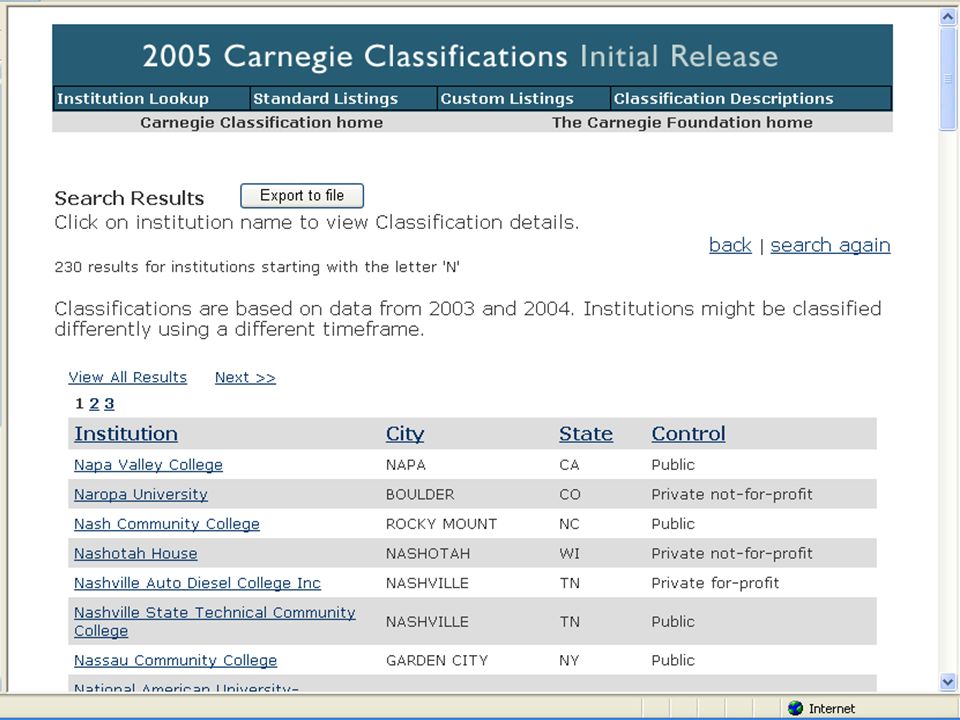The height and width of the screenshot is (720, 960).
Task: Click the 230 results summary text
Action: (257, 268)
